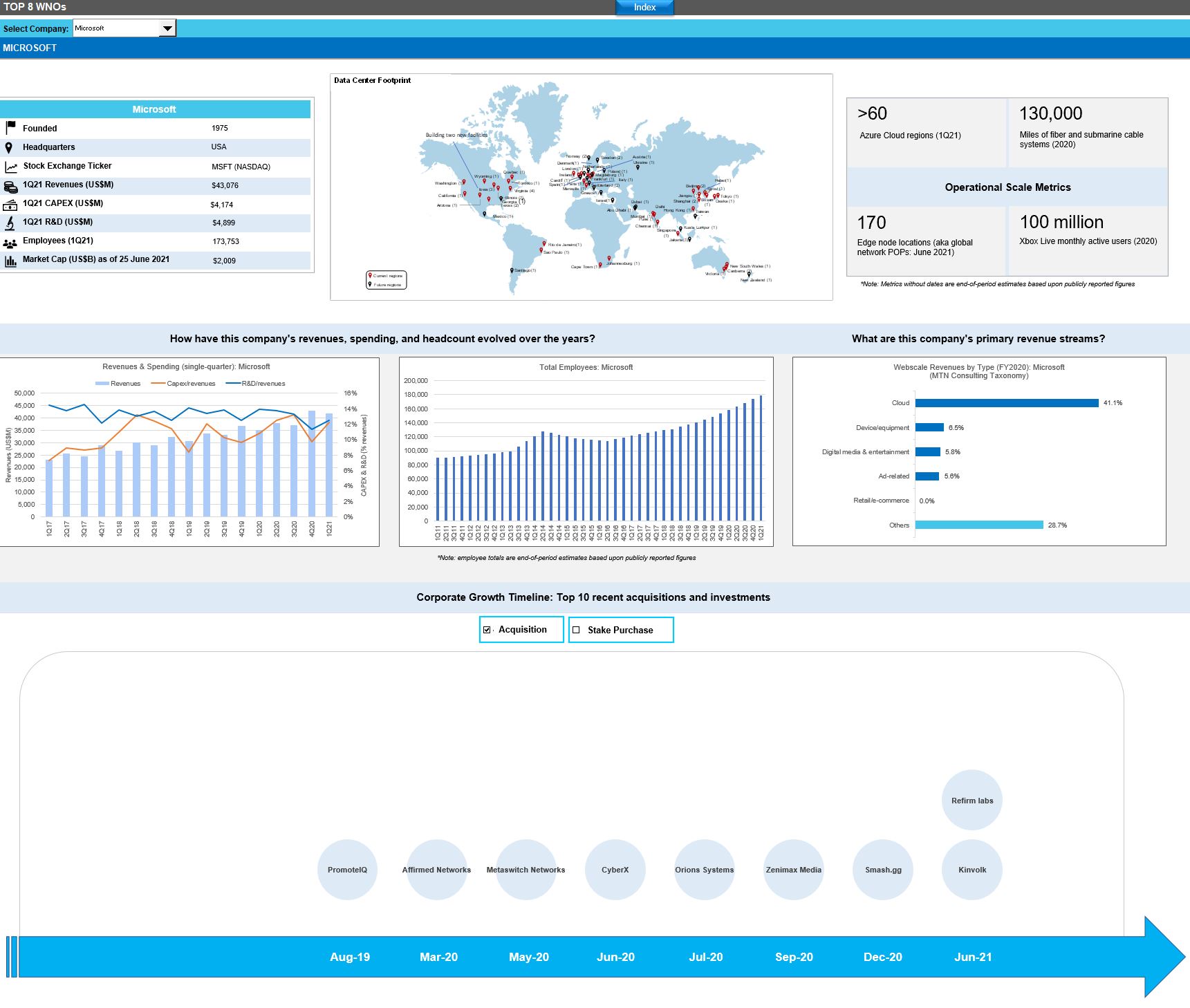Click the Cloud 41.1% revenue bar
Image resolution: width=1190 pixels, height=1008 pixels.
(x=1007, y=403)
